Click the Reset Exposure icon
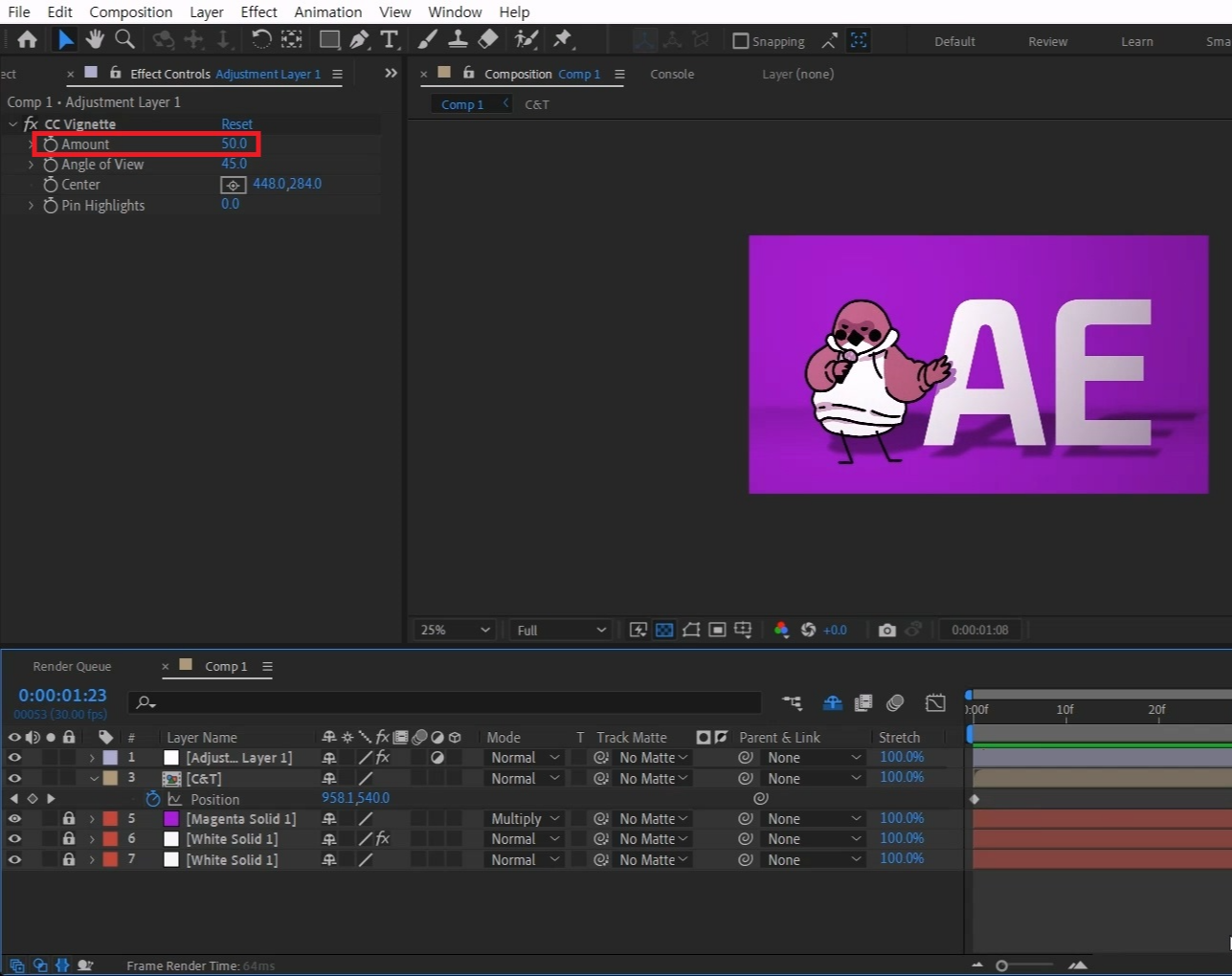The width and height of the screenshot is (1232, 976). click(808, 630)
